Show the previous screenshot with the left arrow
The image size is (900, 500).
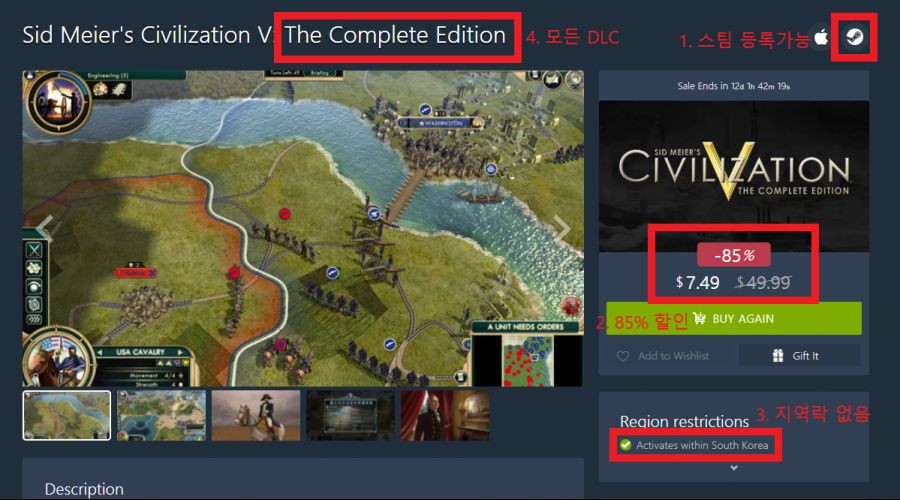click(x=45, y=228)
